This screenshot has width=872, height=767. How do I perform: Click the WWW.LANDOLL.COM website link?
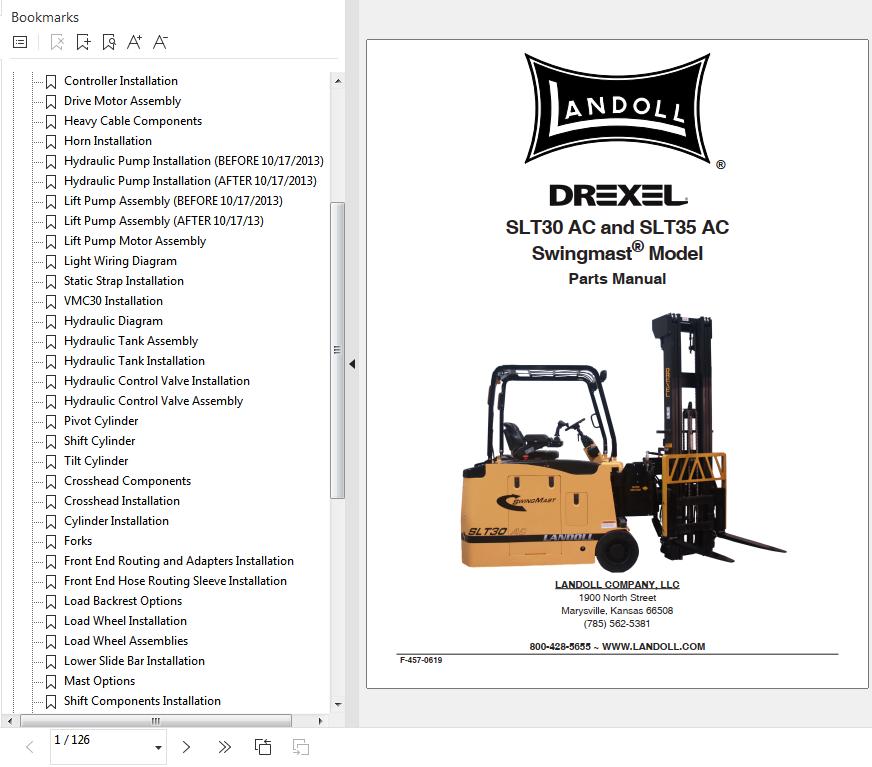[653, 646]
